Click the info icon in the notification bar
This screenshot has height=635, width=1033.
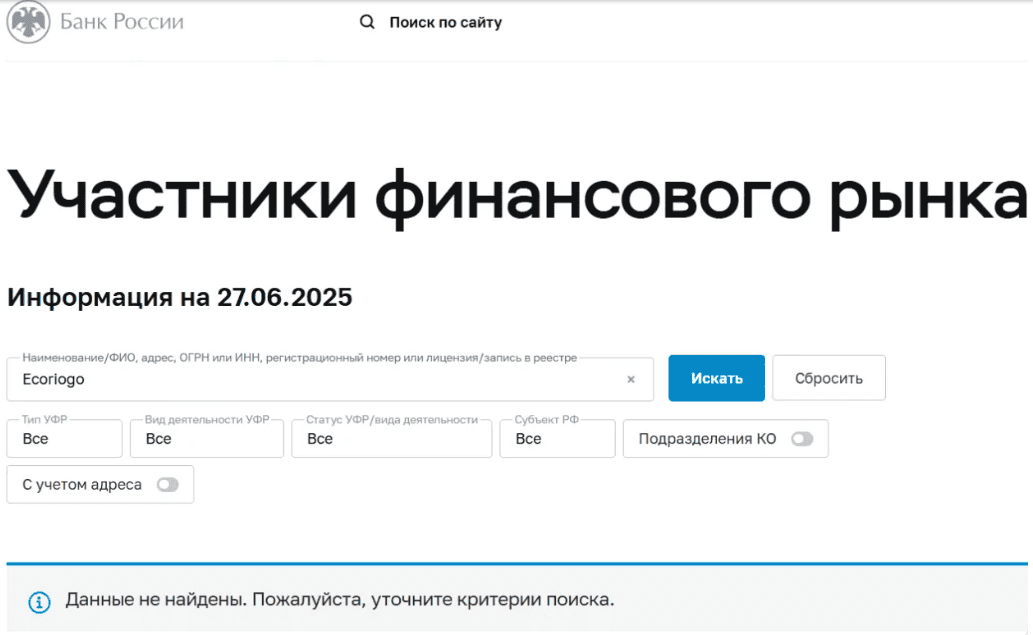39,601
